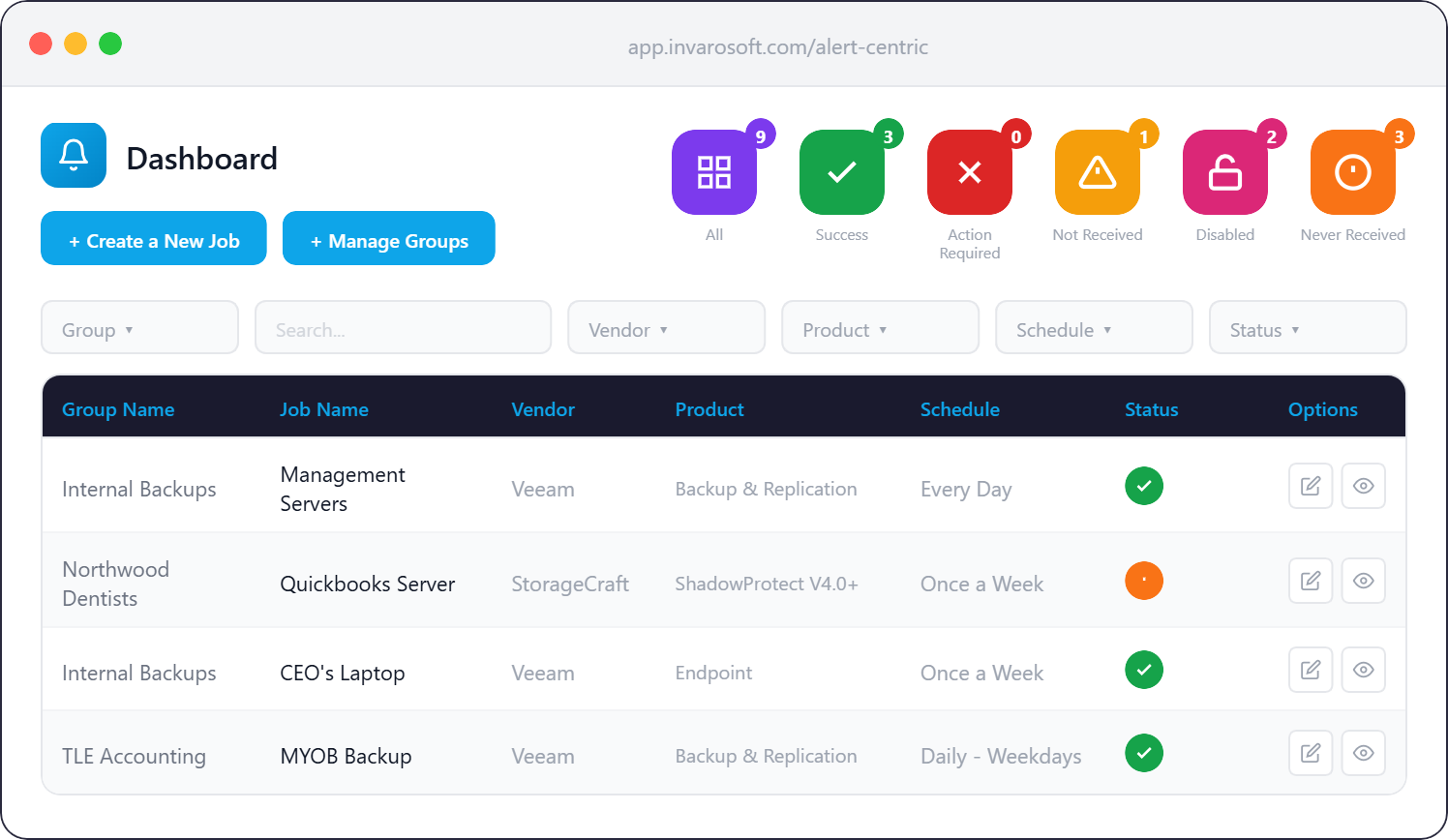Click the Manage Groups button
Viewport: 1448px width, 840px height.
click(x=389, y=238)
